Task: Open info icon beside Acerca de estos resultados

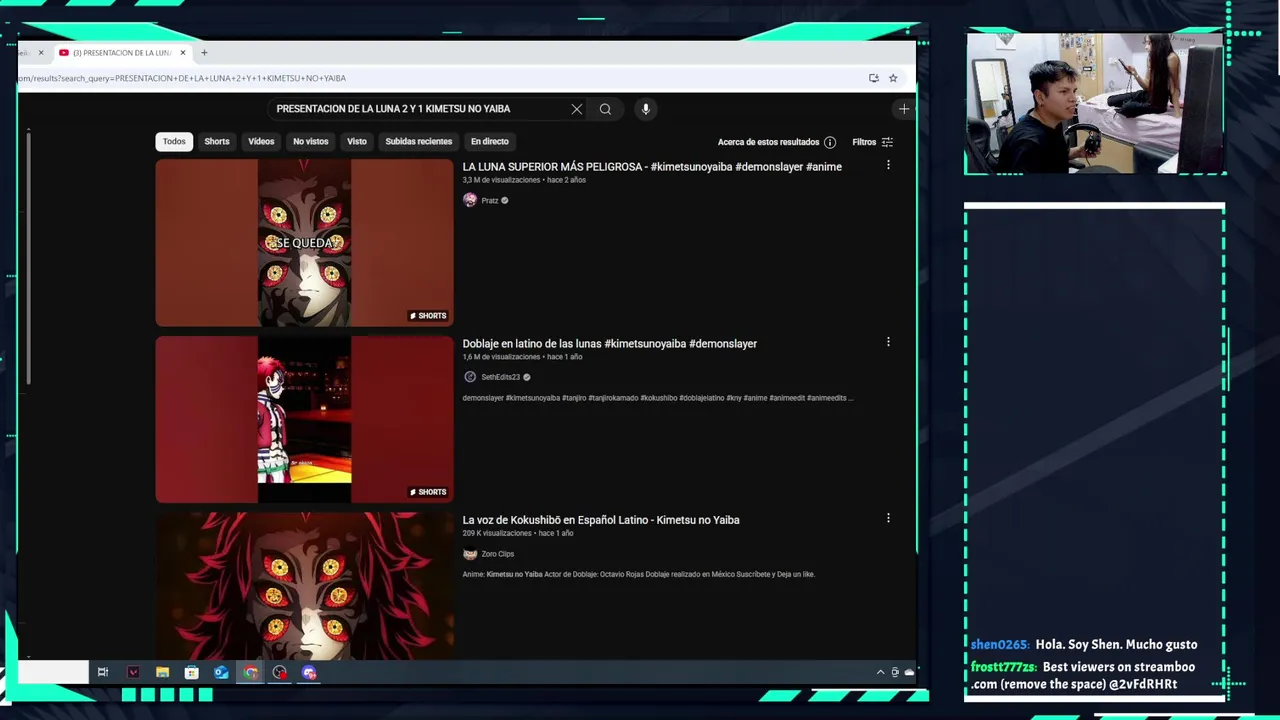Action: point(830,142)
